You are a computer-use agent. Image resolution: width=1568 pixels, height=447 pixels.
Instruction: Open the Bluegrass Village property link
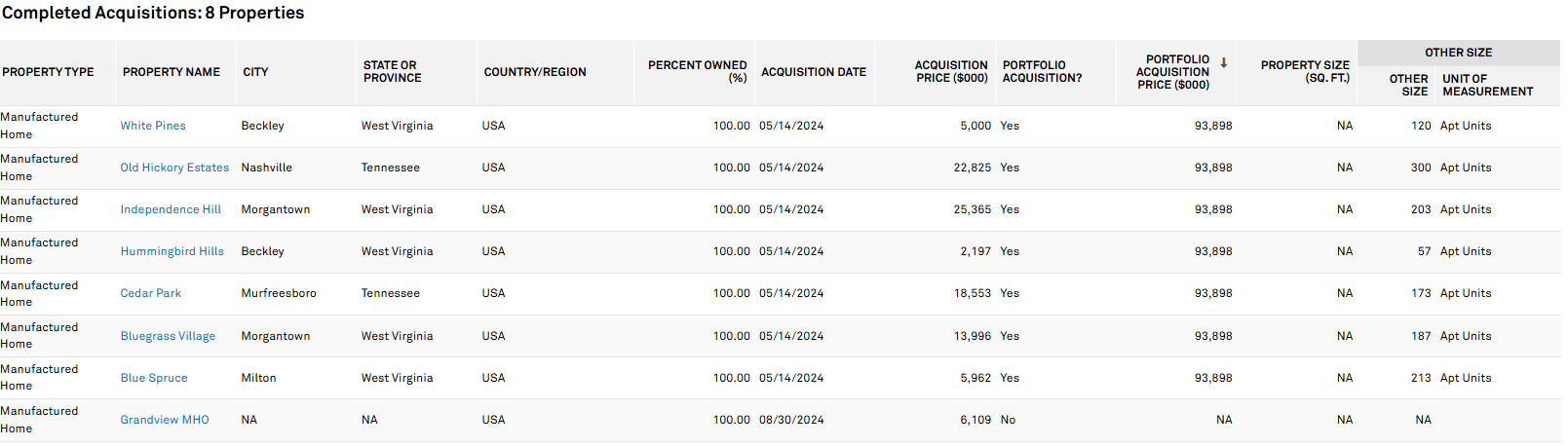(x=168, y=336)
